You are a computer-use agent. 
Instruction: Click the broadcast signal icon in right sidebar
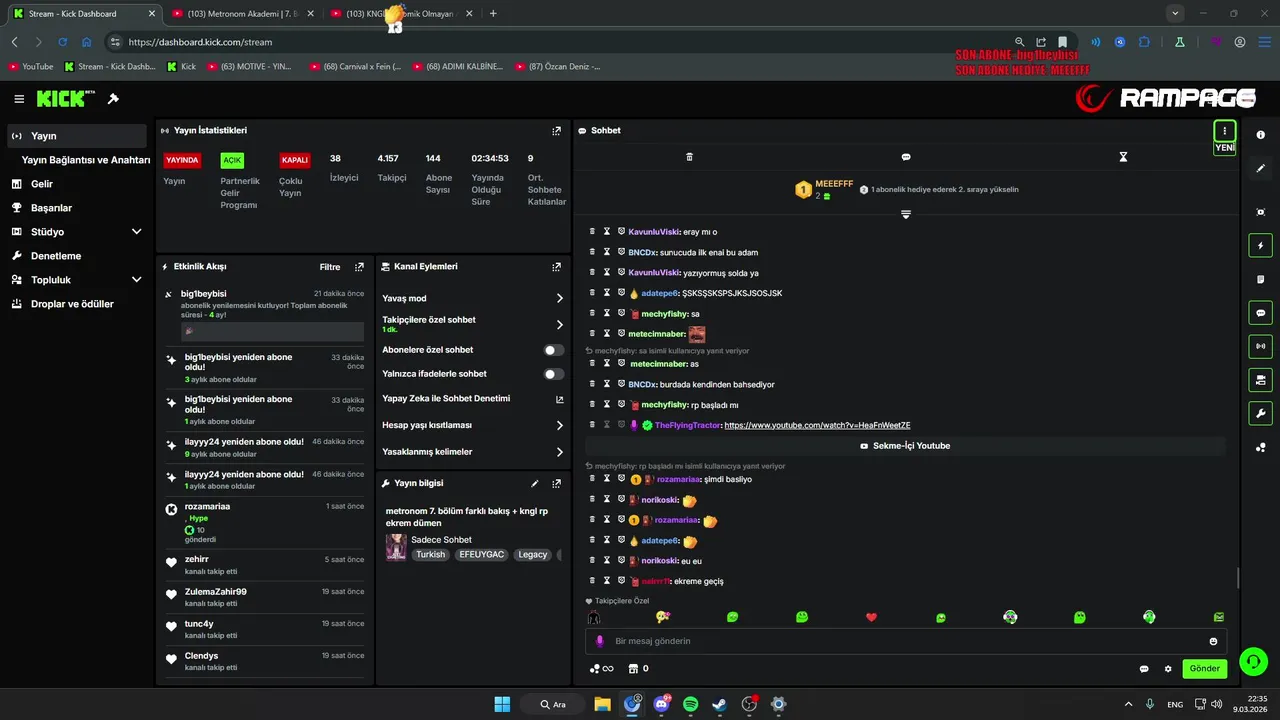(1260, 347)
